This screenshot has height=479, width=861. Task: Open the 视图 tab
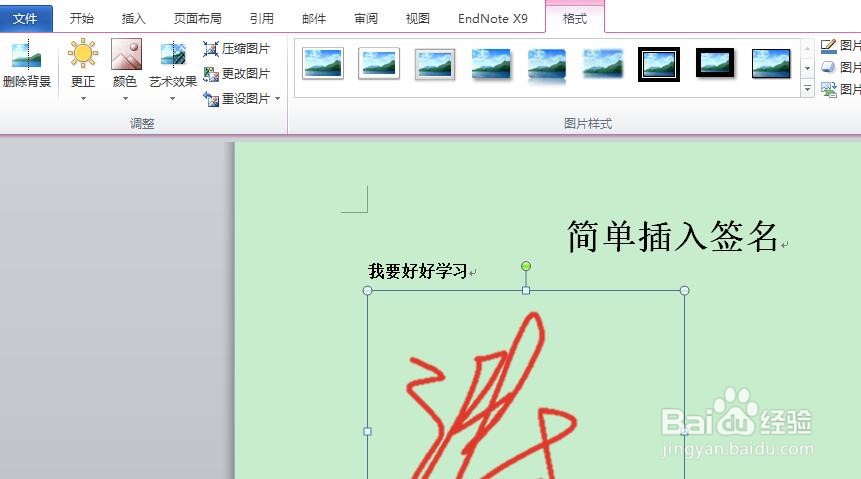click(417, 19)
